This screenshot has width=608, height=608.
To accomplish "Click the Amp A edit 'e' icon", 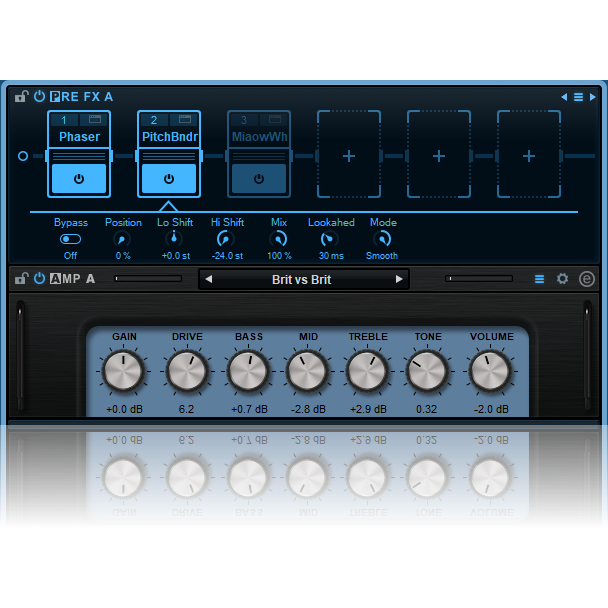I will pos(587,279).
